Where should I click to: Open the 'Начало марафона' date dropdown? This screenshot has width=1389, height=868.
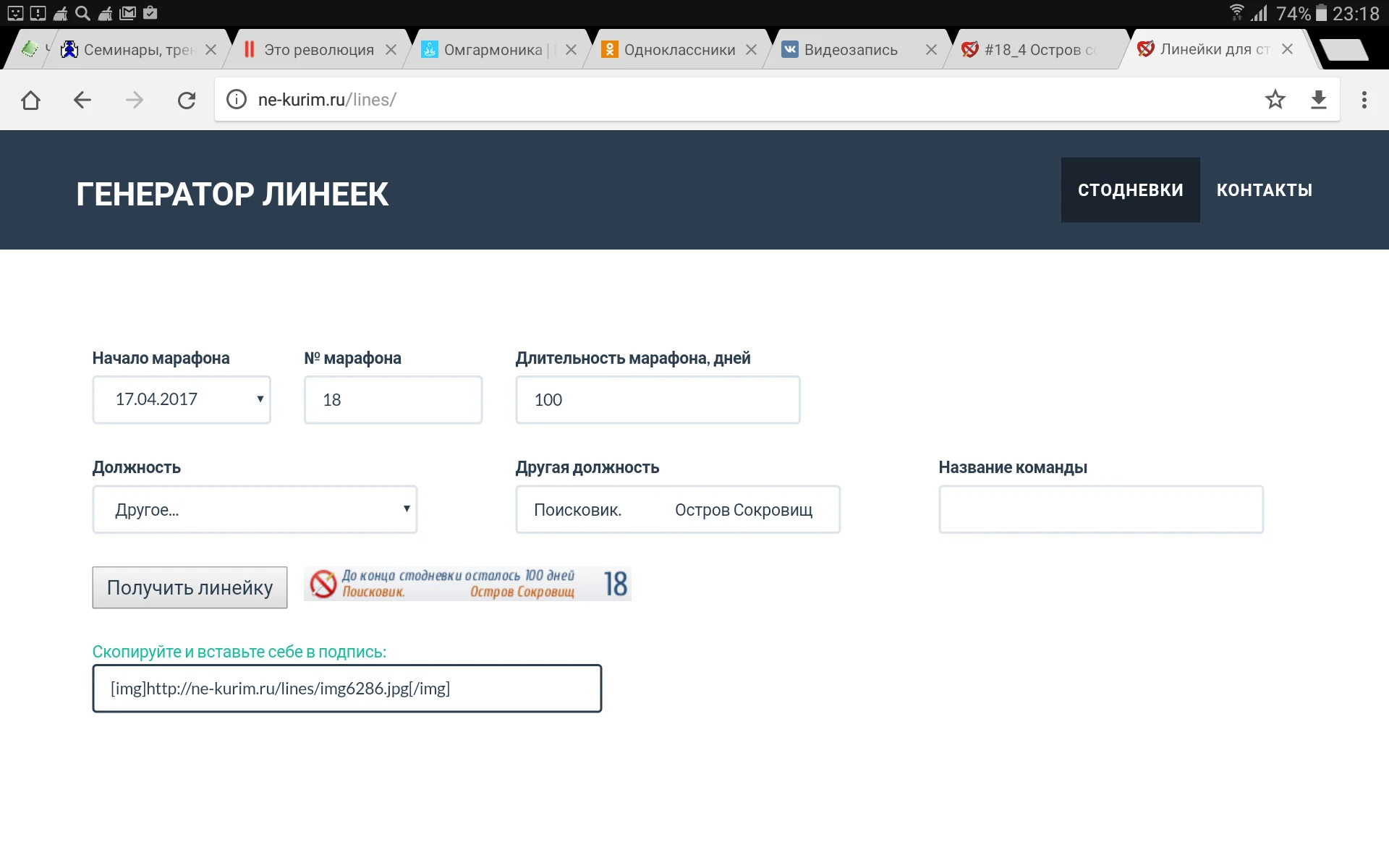pos(182,399)
